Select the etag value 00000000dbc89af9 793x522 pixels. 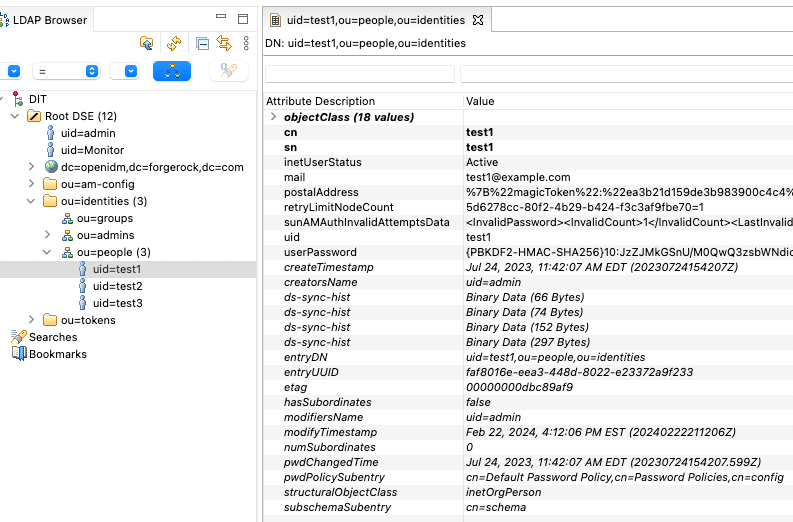(519, 387)
